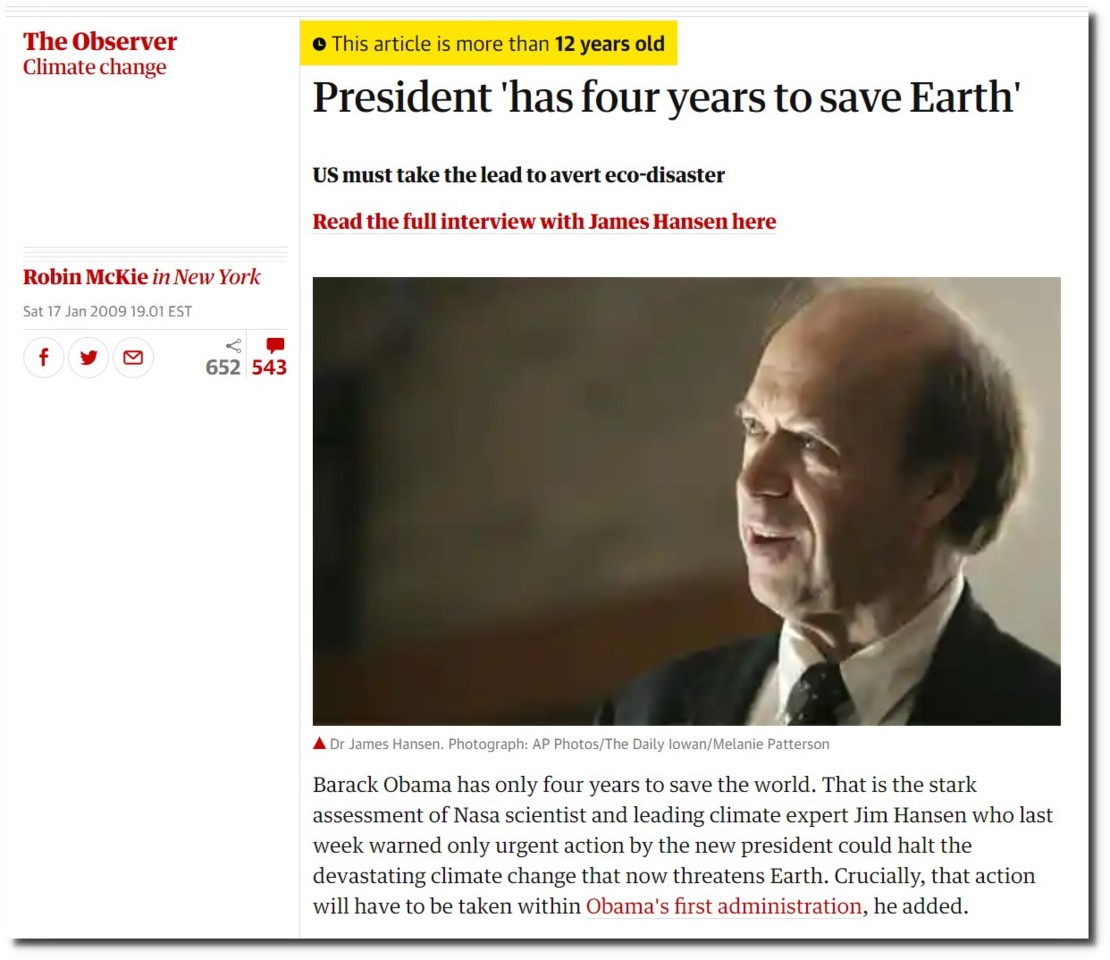The height and width of the screenshot is (960, 1110).
Task: Click the photo caption Dr James Hansen
Action: tap(580, 744)
